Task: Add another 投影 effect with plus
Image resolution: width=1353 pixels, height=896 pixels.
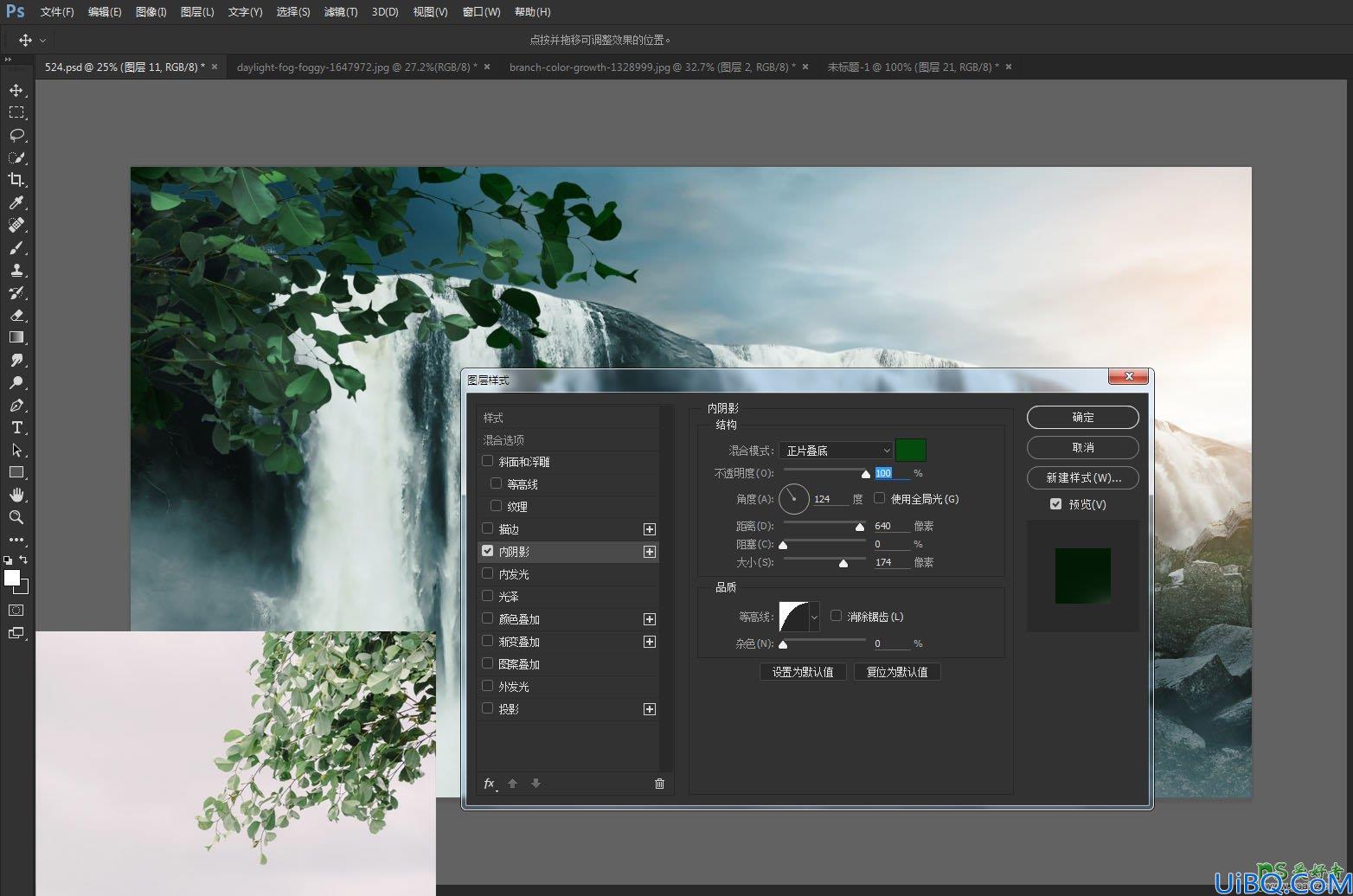Action: click(x=650, y=709)
